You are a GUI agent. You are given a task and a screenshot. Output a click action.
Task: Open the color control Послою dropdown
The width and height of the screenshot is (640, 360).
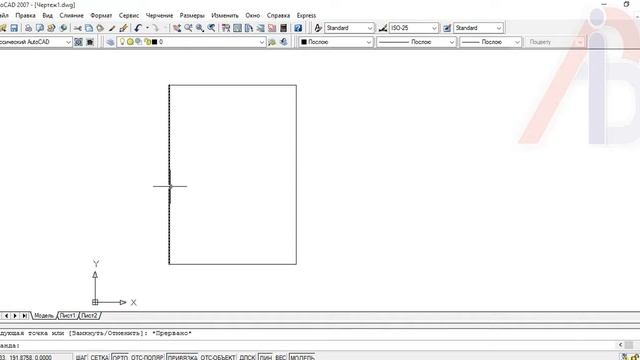click(x=336, y=42)
